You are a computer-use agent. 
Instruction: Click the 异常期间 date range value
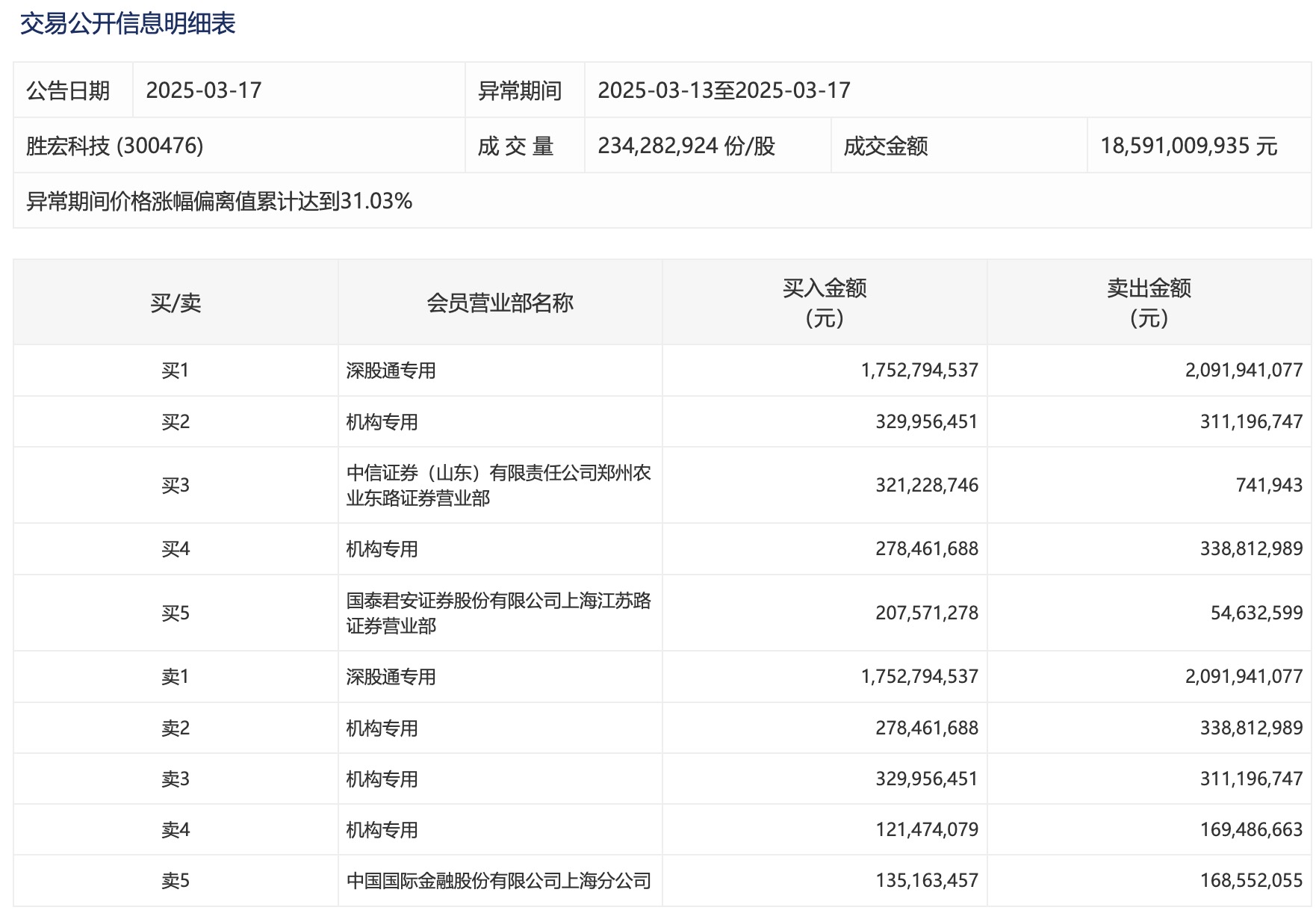[724, 90]
